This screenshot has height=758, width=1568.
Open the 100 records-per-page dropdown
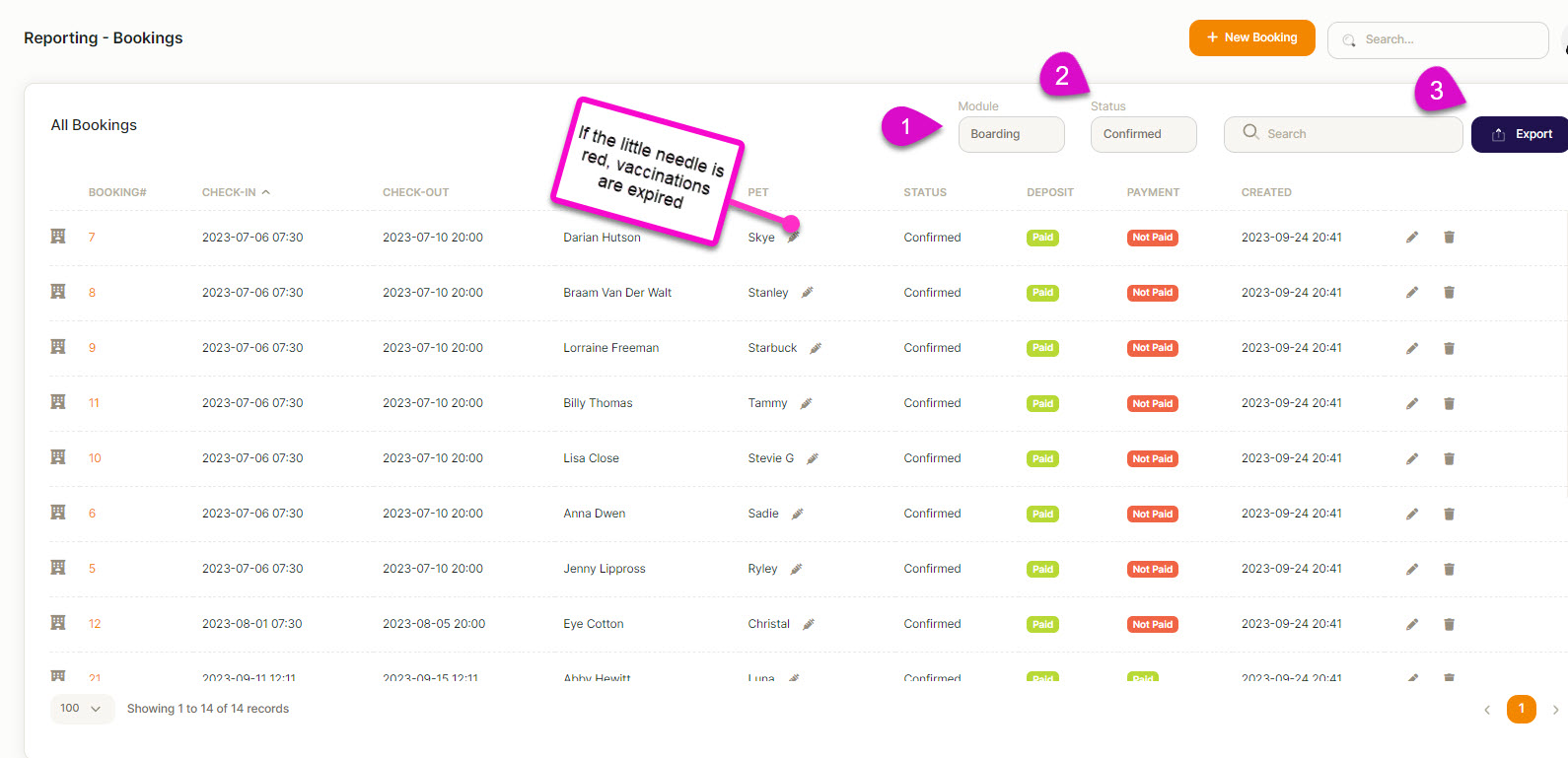click(82, 709)
